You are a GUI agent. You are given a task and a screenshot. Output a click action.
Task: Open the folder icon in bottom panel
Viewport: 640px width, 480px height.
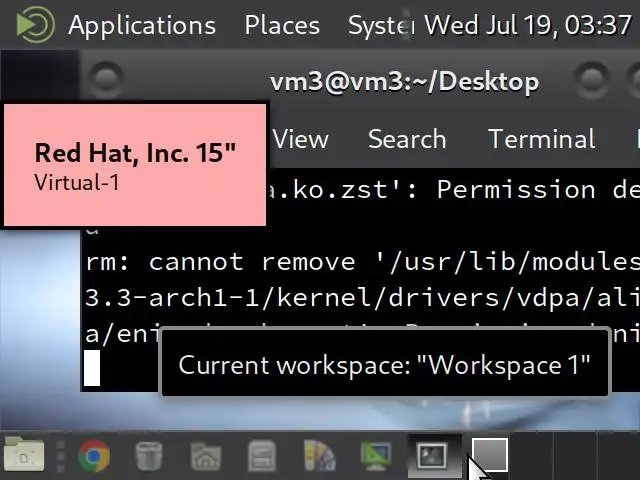24,454
